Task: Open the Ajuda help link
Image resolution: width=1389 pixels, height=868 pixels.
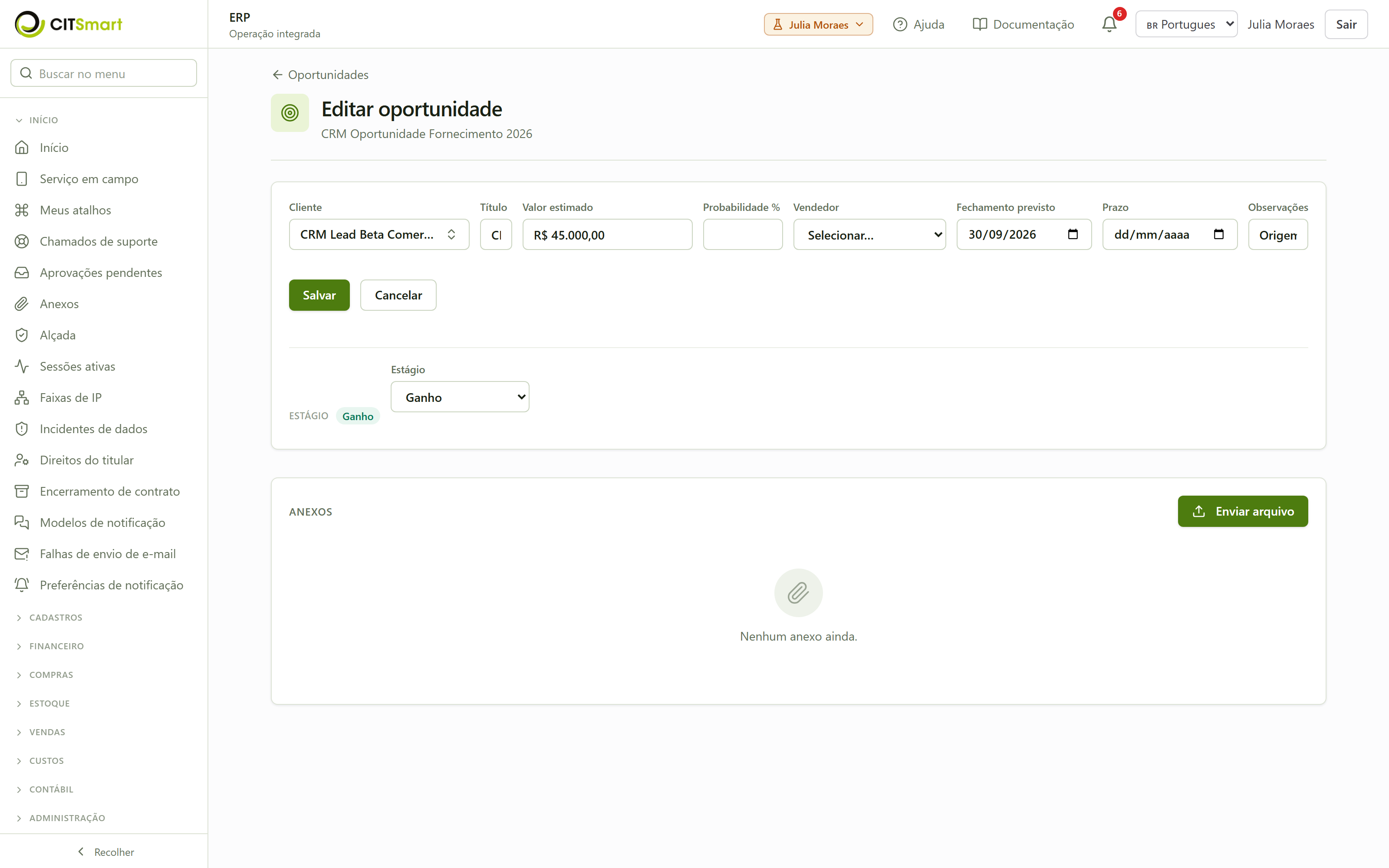Action: coord(918,24)
